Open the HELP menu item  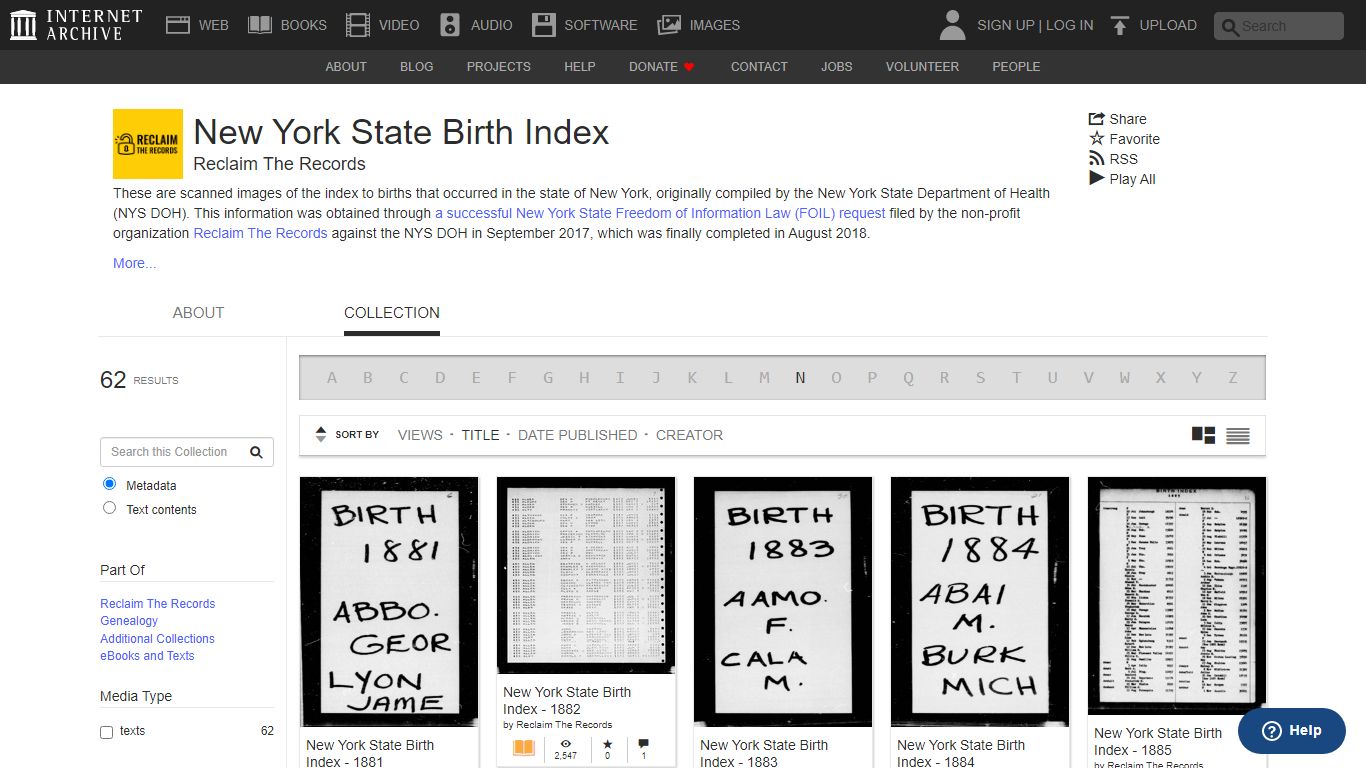pyautogui.click(x=580, y=67)
